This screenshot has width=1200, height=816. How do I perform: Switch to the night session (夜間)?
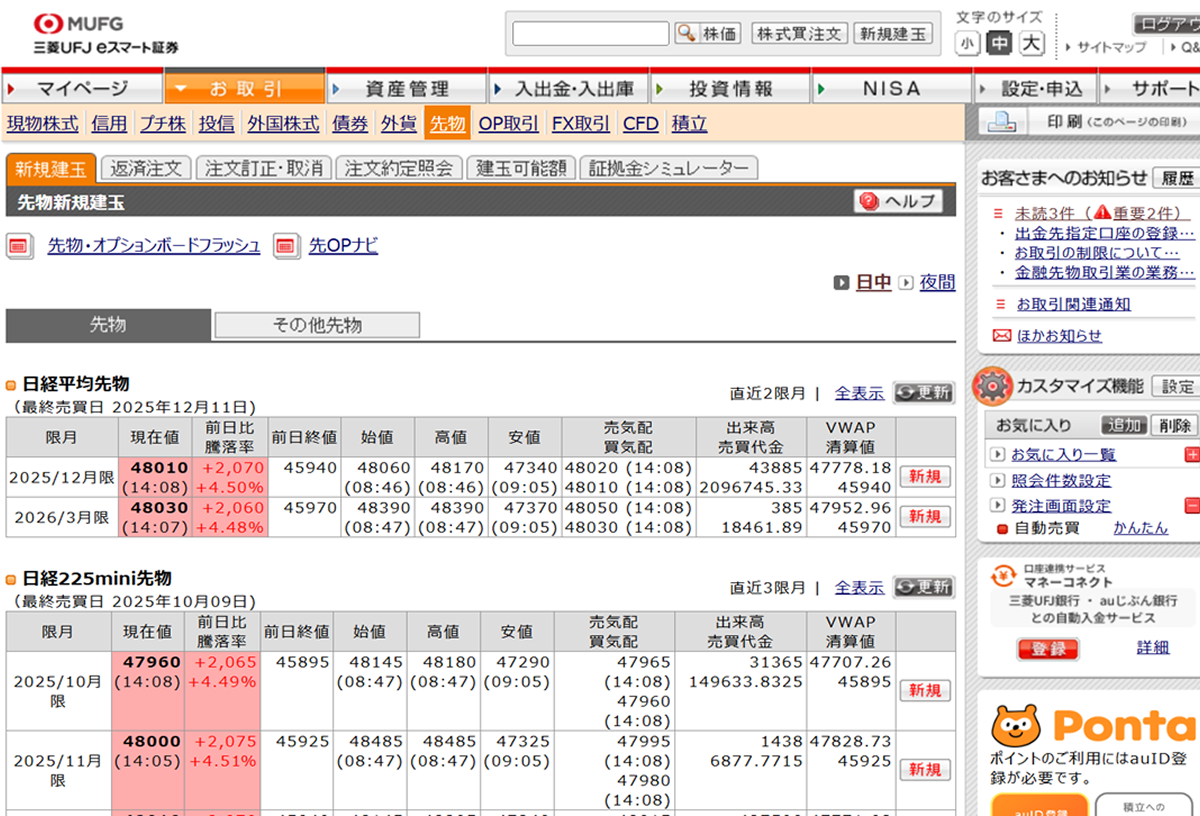click(x=937, y=282)
